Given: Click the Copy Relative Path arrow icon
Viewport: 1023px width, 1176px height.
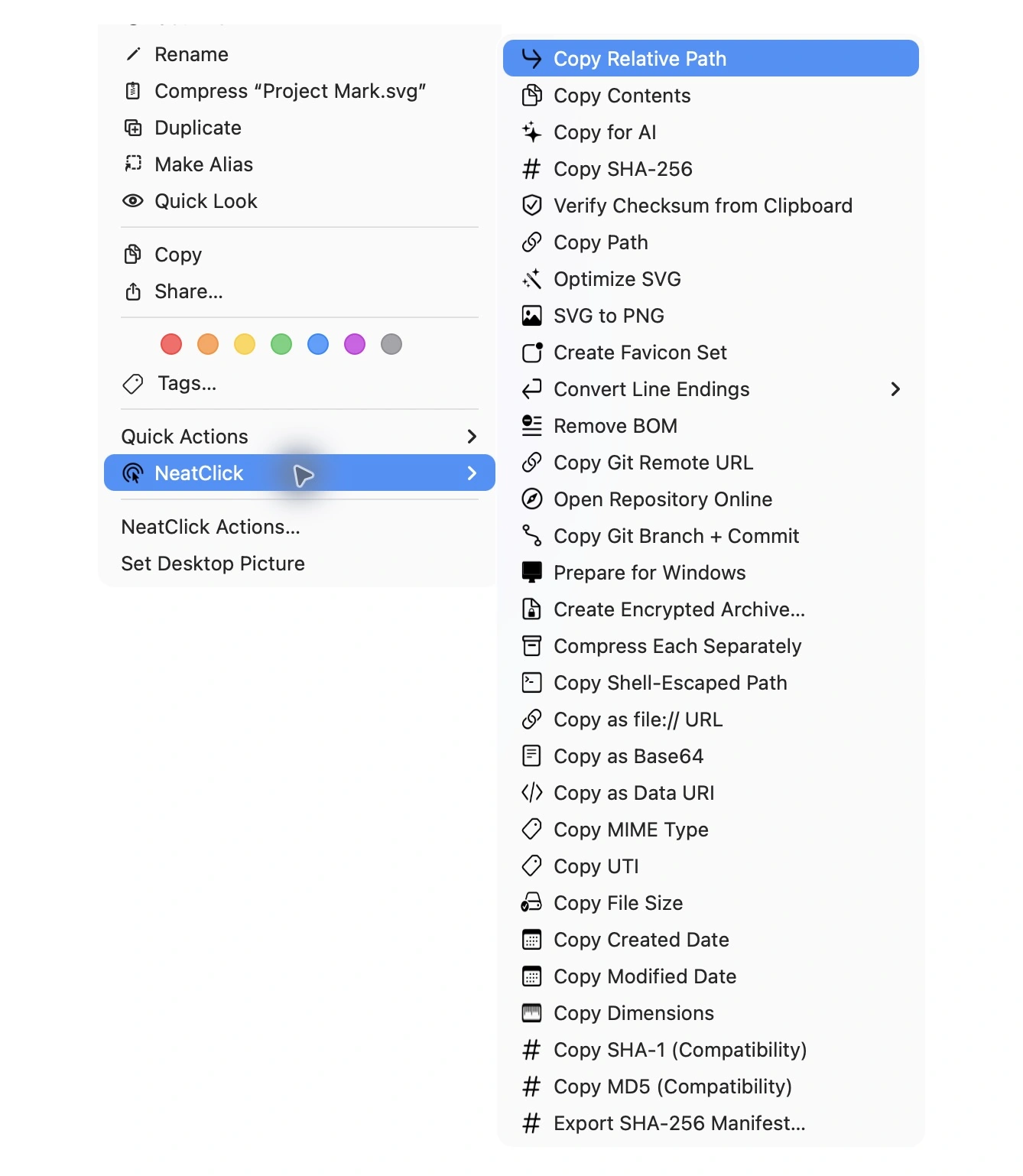Looking at the screenshot, I should 531,58.
